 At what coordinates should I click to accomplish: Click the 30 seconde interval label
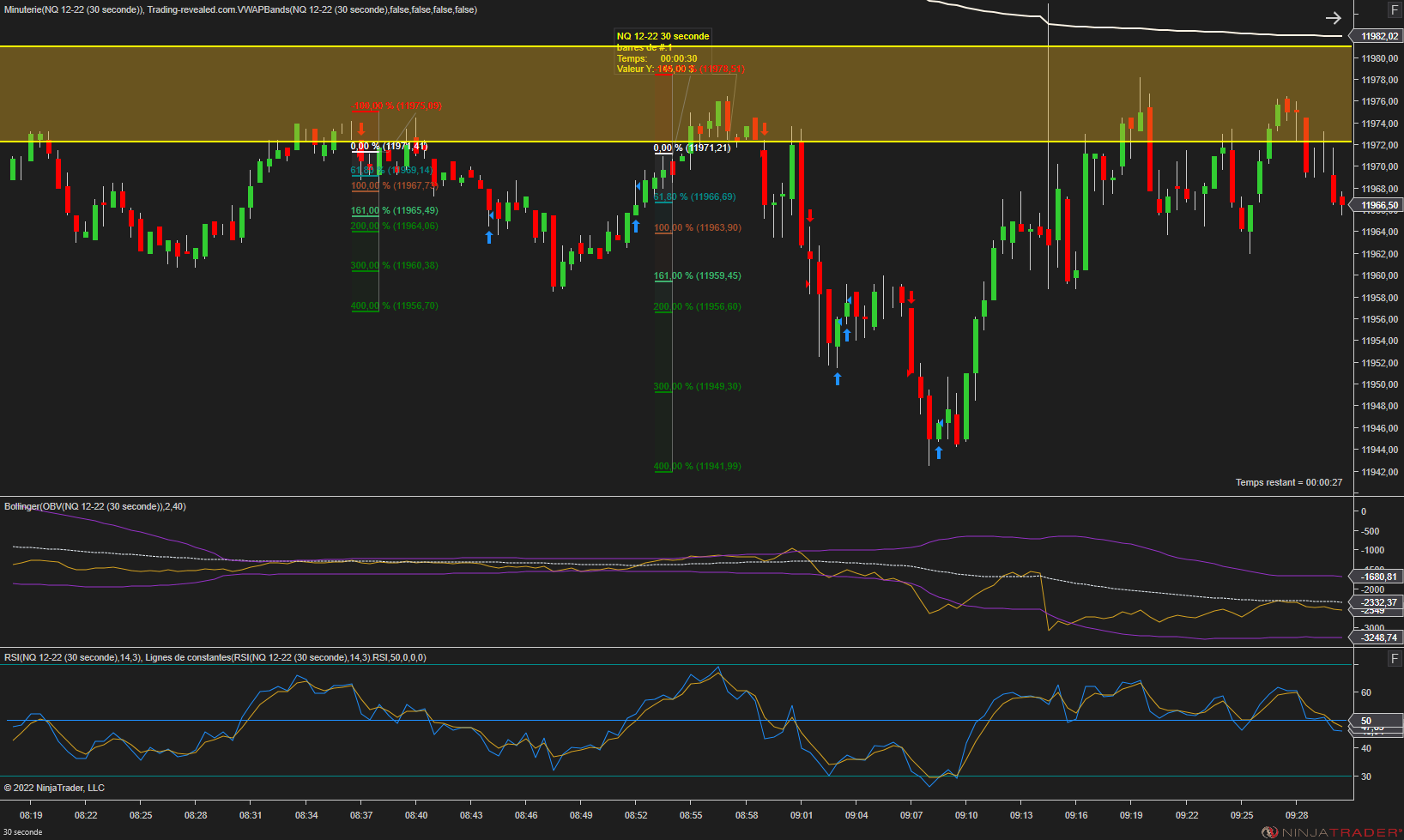pos(22,832)
